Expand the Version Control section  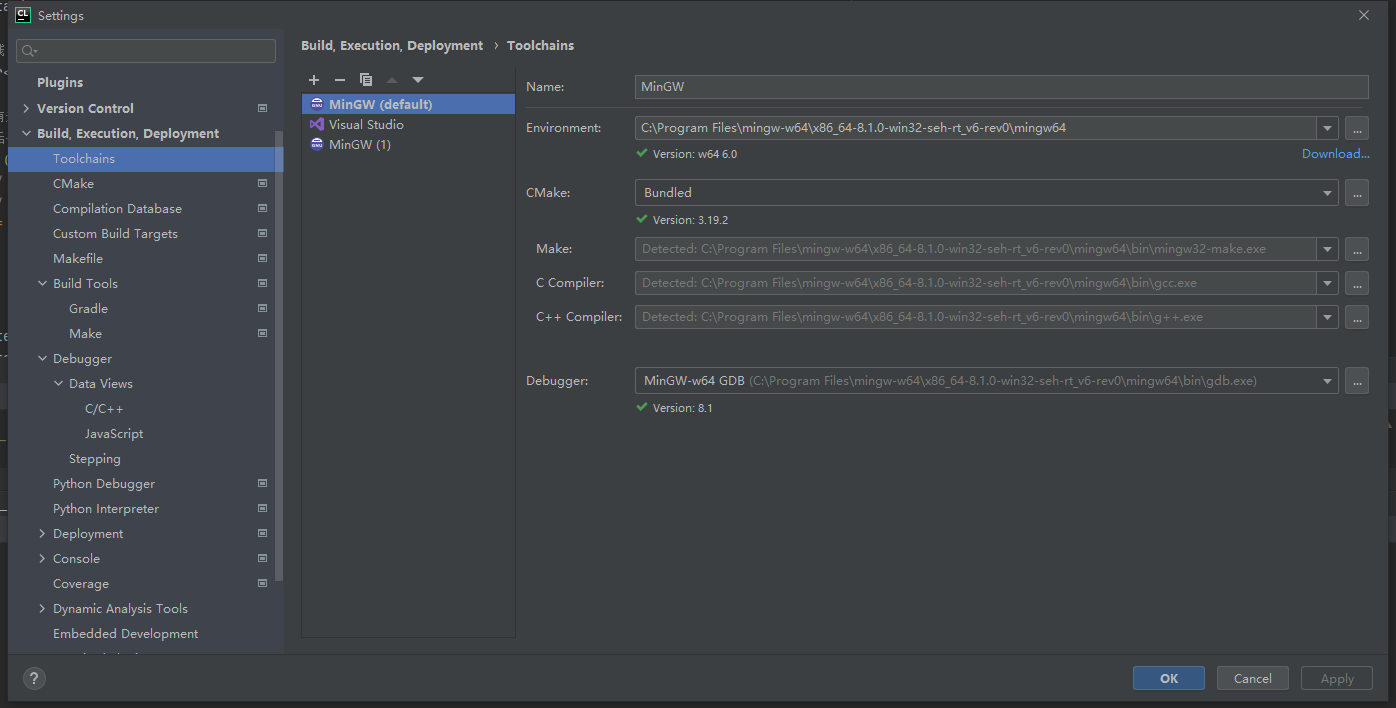pos(26,108)
